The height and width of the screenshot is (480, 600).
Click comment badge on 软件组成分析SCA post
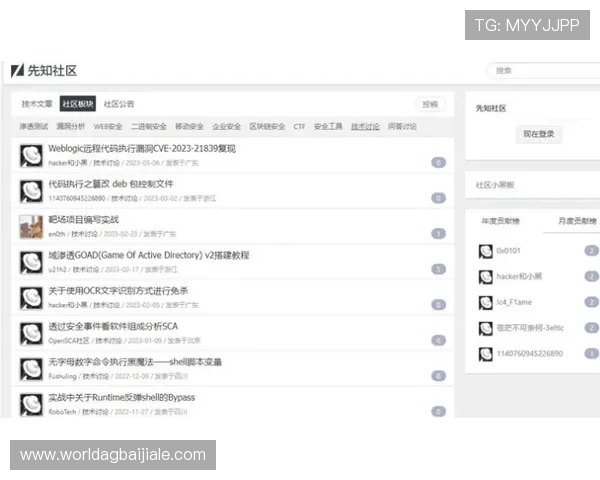point(439,341)
